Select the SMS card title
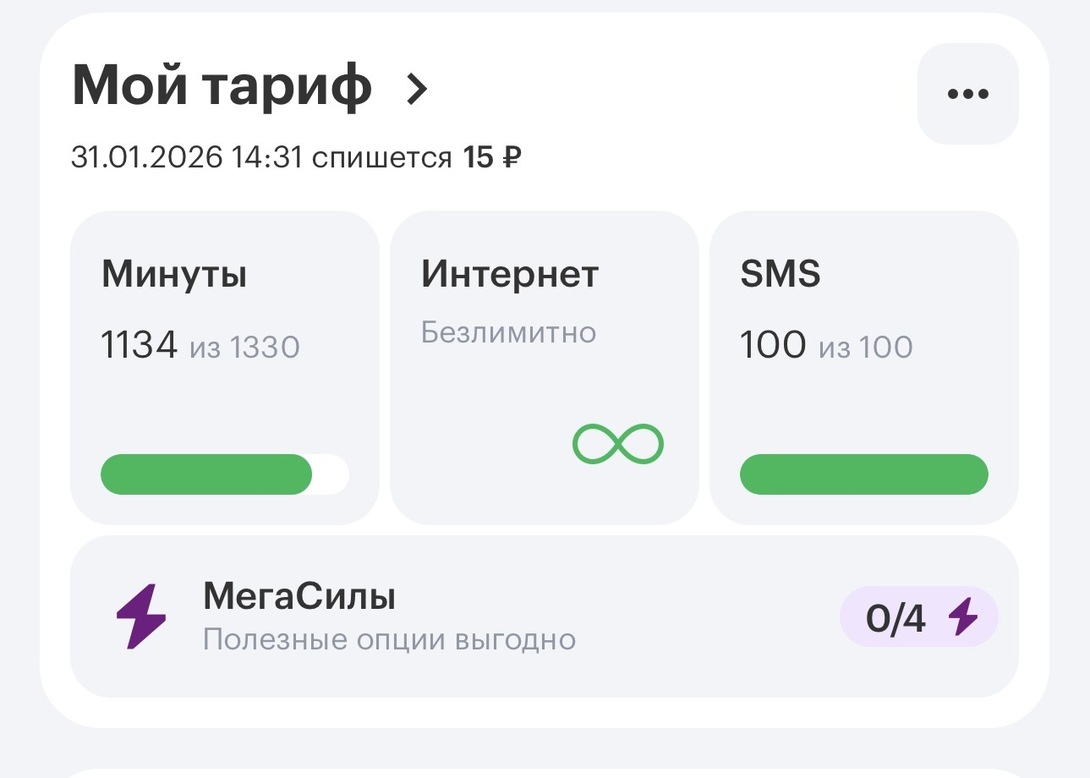The width and height of the screenshot is (1090, 778). click(780, 274)
